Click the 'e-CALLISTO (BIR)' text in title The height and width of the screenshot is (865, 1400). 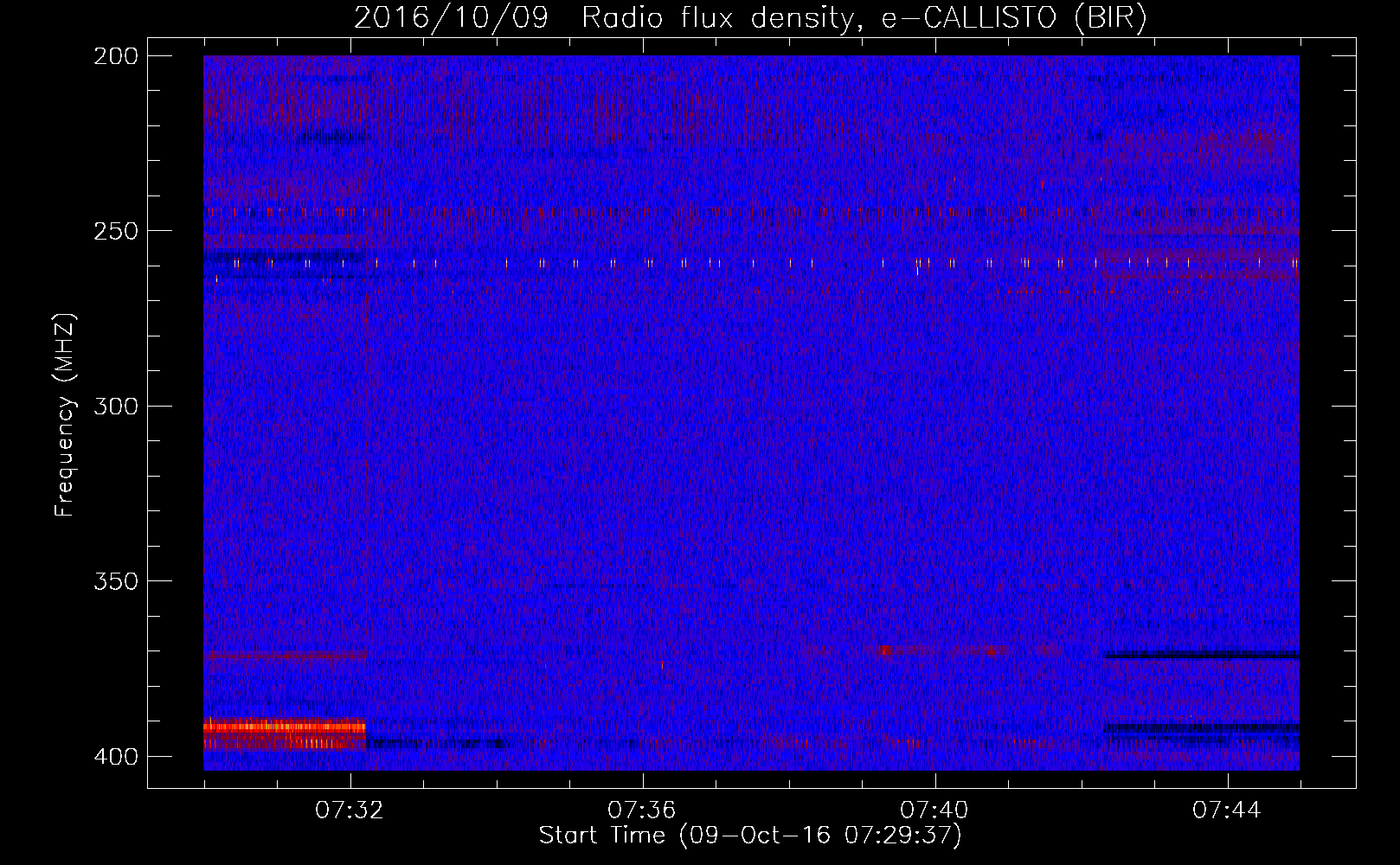[x=1014, y=17]
